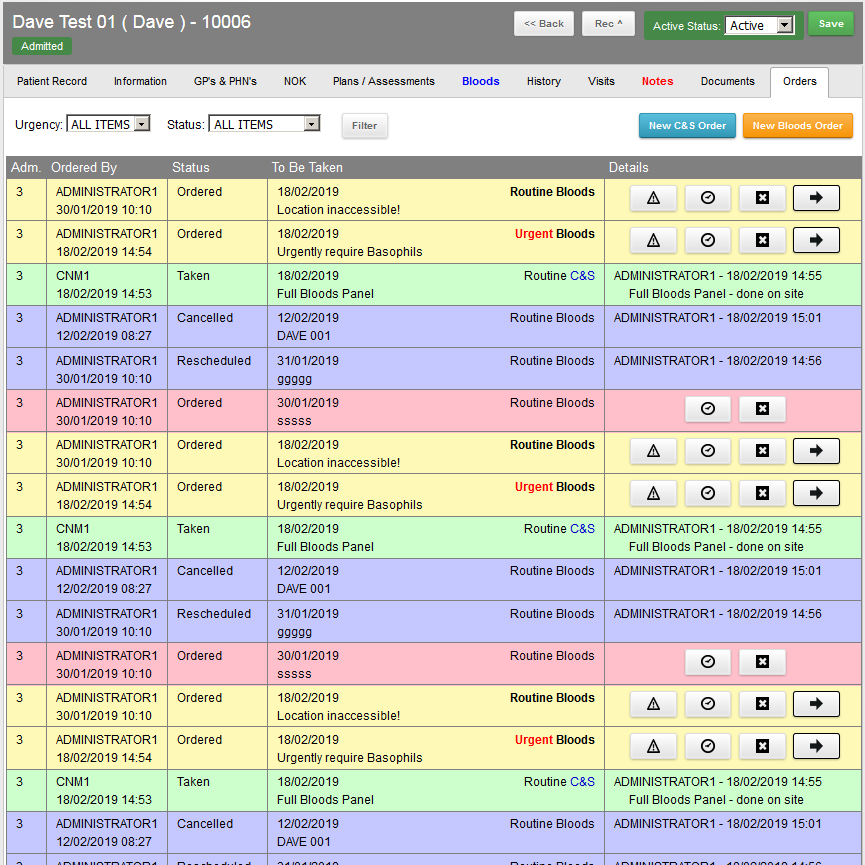Click the warning triangle on the first Routine Bloods order
The image size is (865, 865).
tap(653, 197)
